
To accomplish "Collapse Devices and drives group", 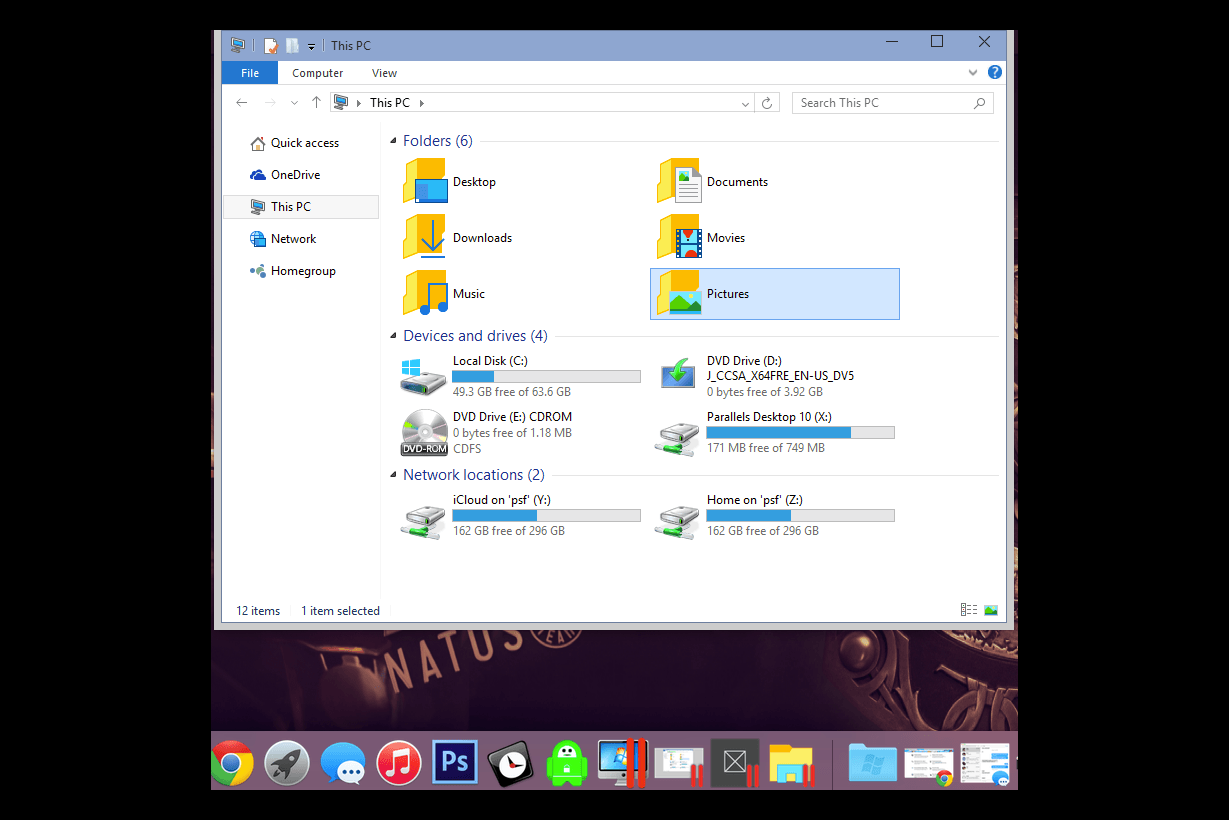I will (393, 336).
